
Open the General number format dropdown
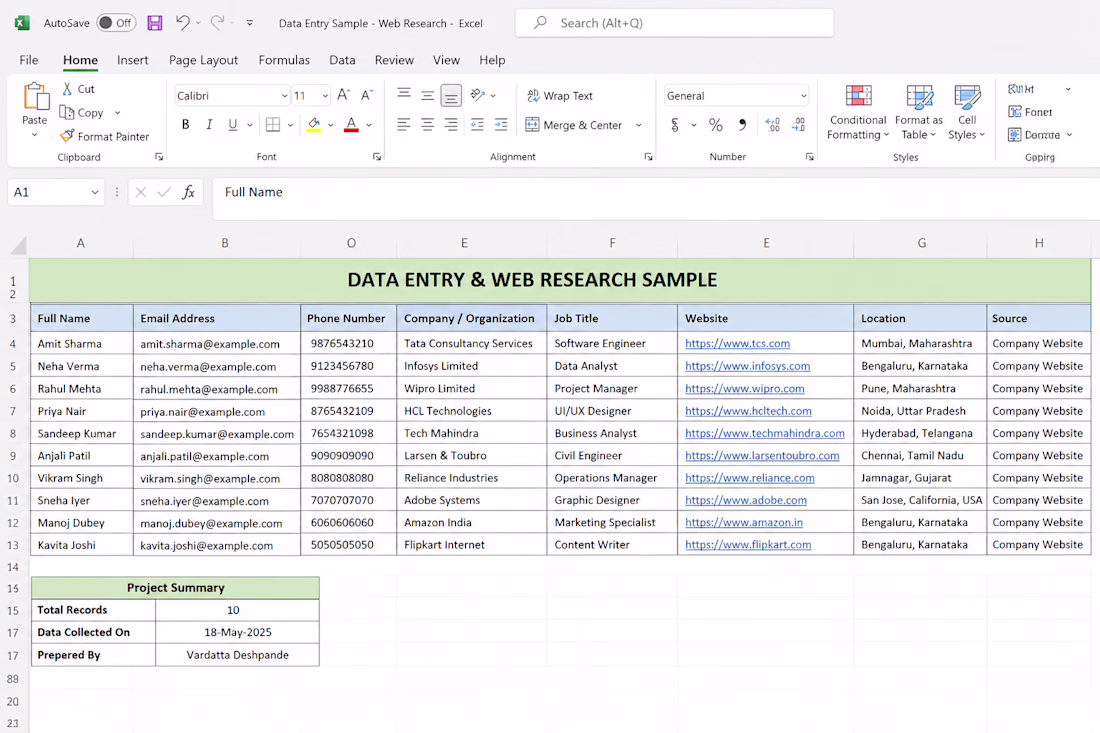803,96
